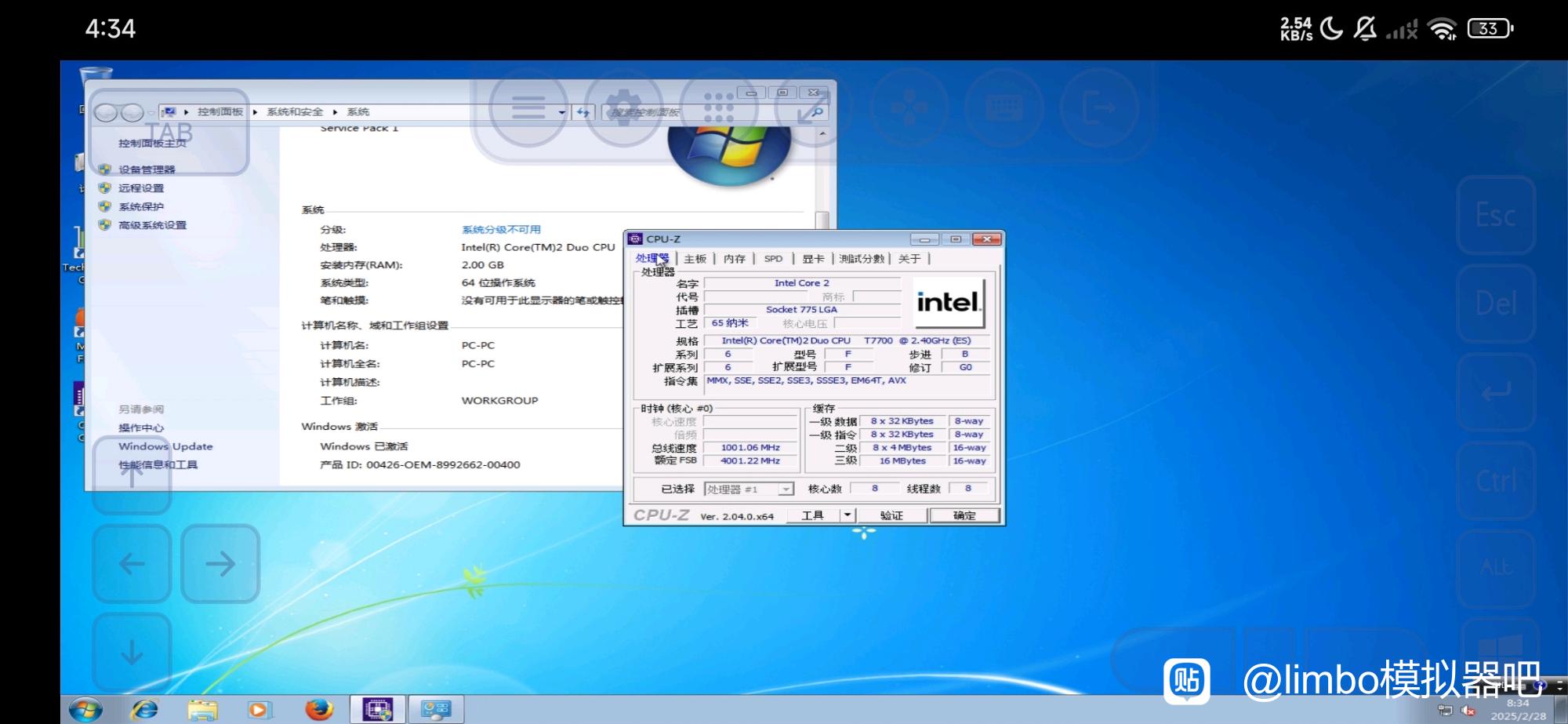Image resolution: width=1568 pixels, height=724 pixels.
Task: Click the 4001.22 MHz rated FSB value
Action: pos(750,461)
